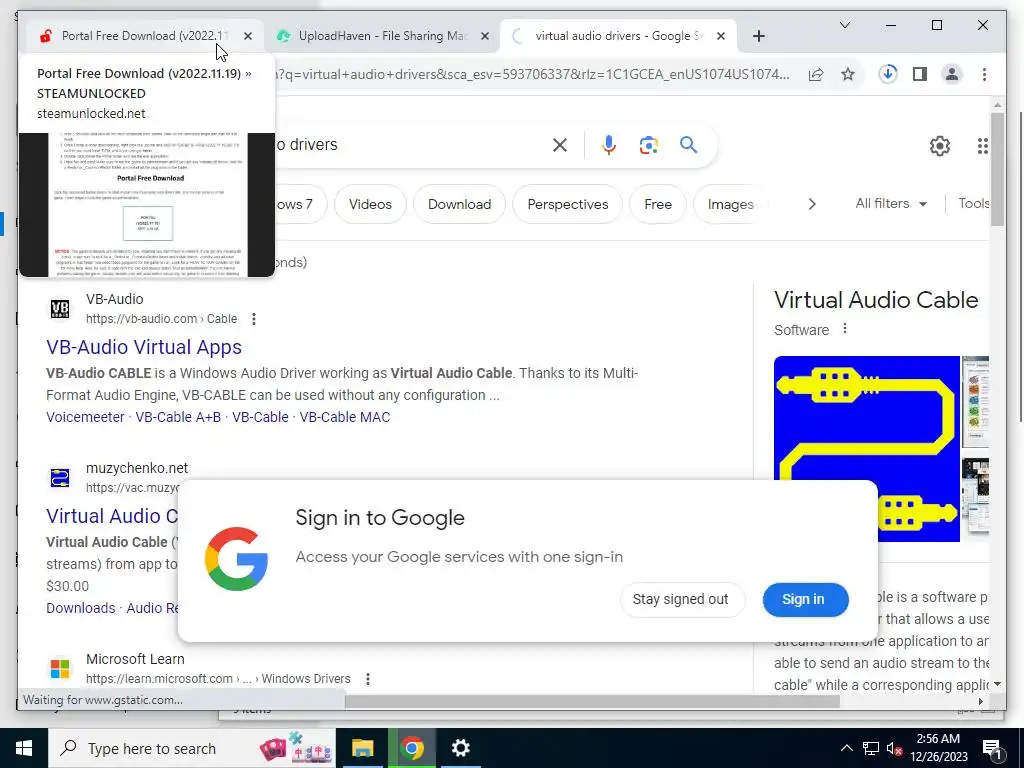The image size is (1024, 768).
Task: Click the magnifier search button
Action: 688,144
